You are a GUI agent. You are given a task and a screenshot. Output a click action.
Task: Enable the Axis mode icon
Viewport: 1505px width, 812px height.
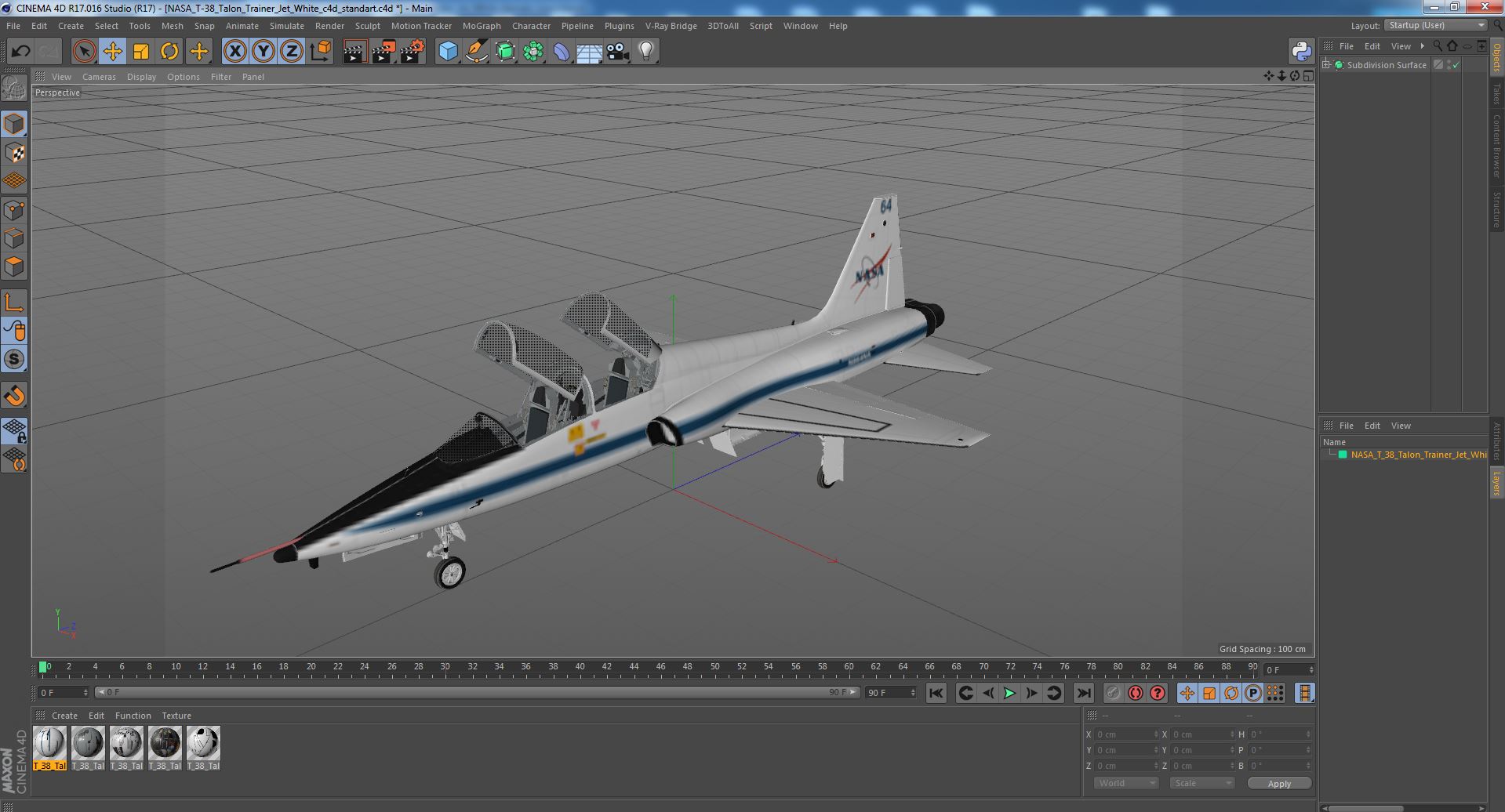click(x=14, y=303)
